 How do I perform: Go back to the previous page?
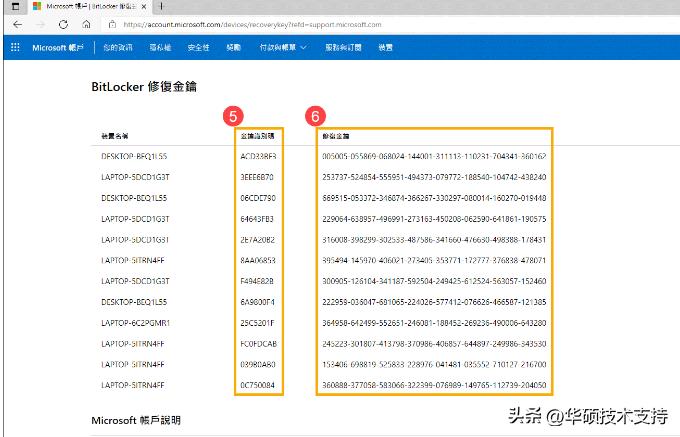[x=17, y=25]
